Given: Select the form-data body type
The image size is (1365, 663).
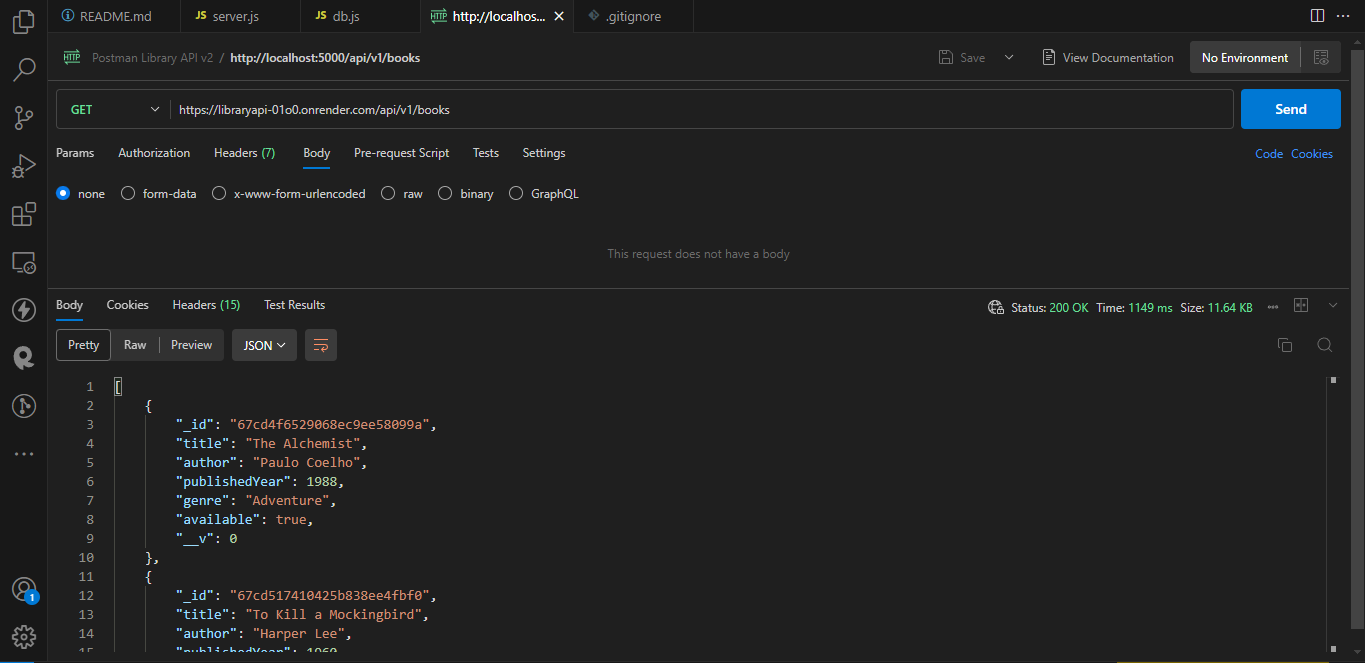Looking at the screenshot, I should [x=127, y=194].
